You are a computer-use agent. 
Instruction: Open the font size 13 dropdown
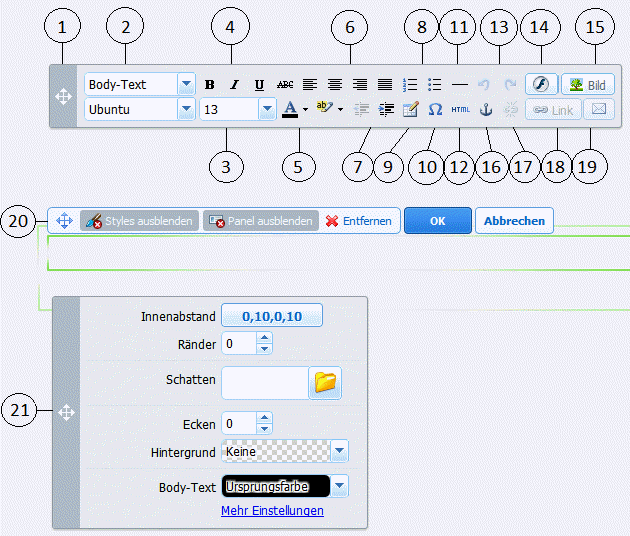click(x=267, y=109)
